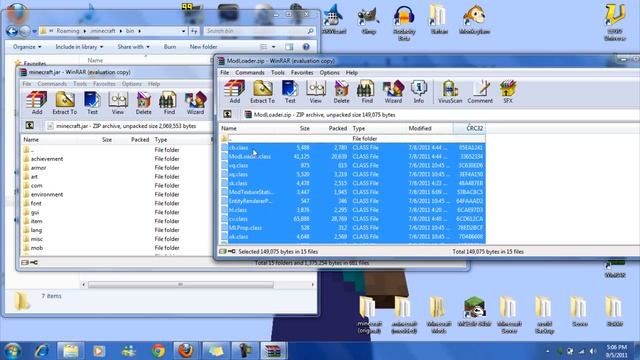Expand Explorer address bar history dropdown
Viewport: 640px width, 360px height.
tap(183, 31)
